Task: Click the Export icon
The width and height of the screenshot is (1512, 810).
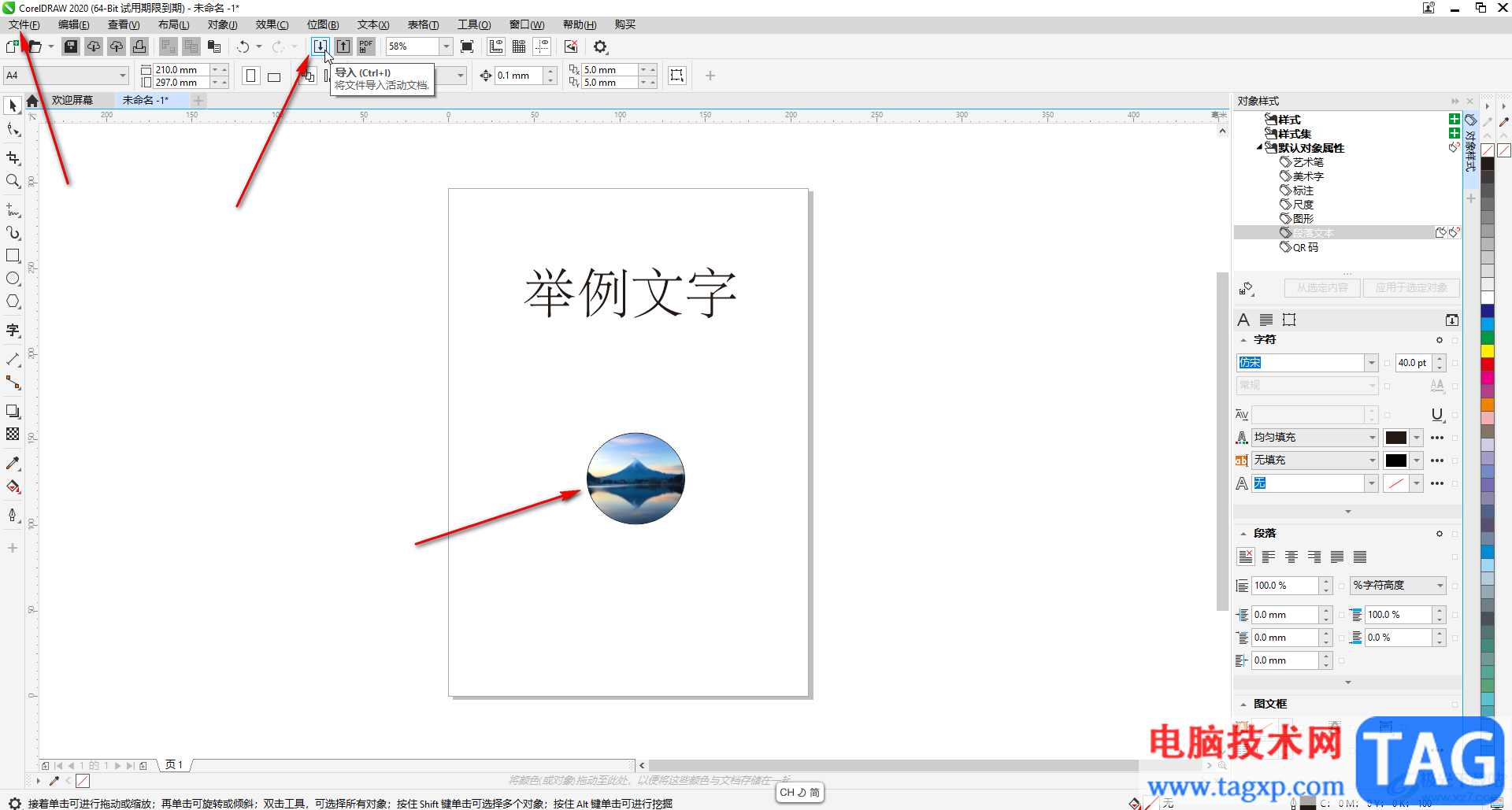Action: [x=343, y=46]
